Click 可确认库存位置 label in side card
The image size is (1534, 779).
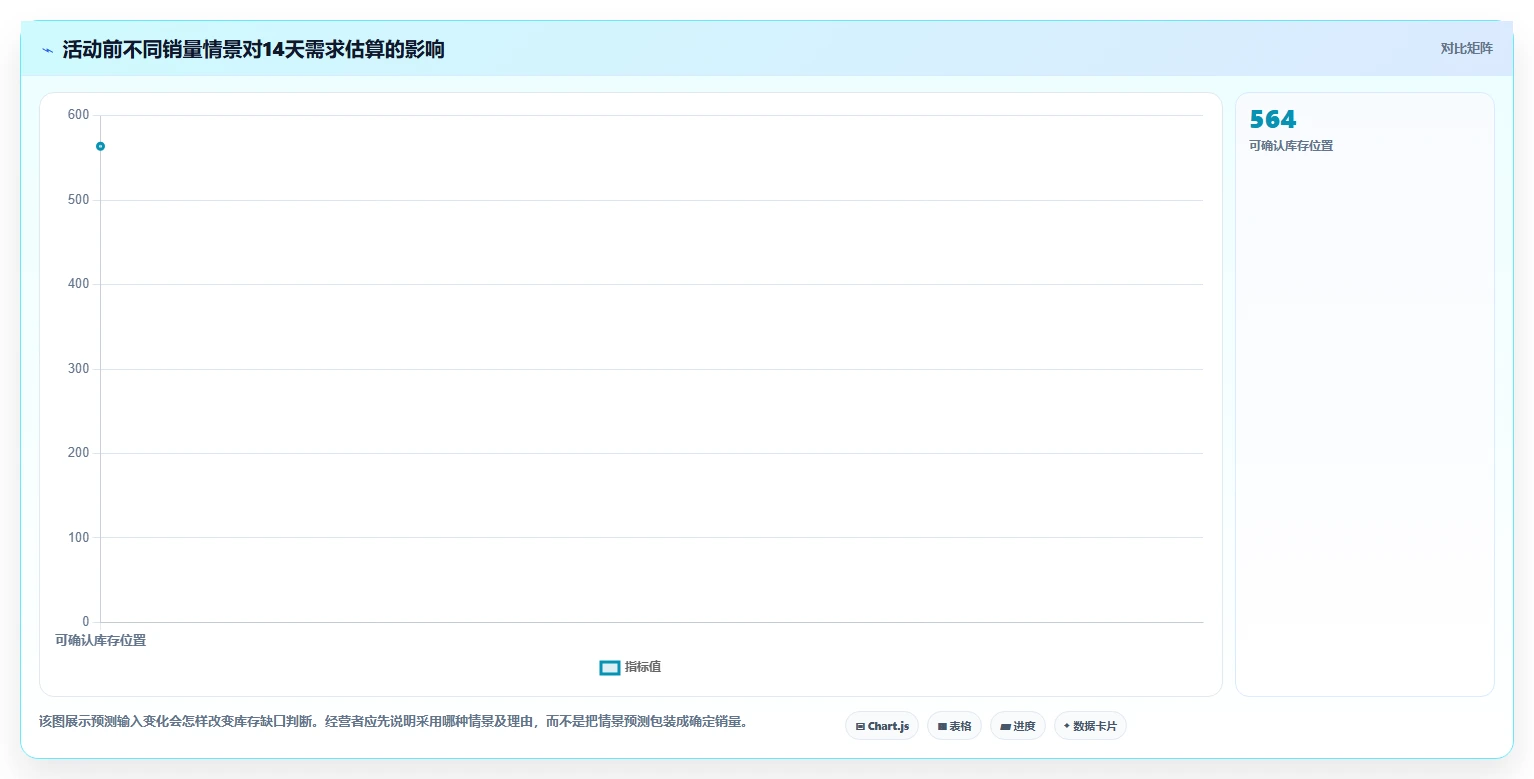[x=1291, y=146]
